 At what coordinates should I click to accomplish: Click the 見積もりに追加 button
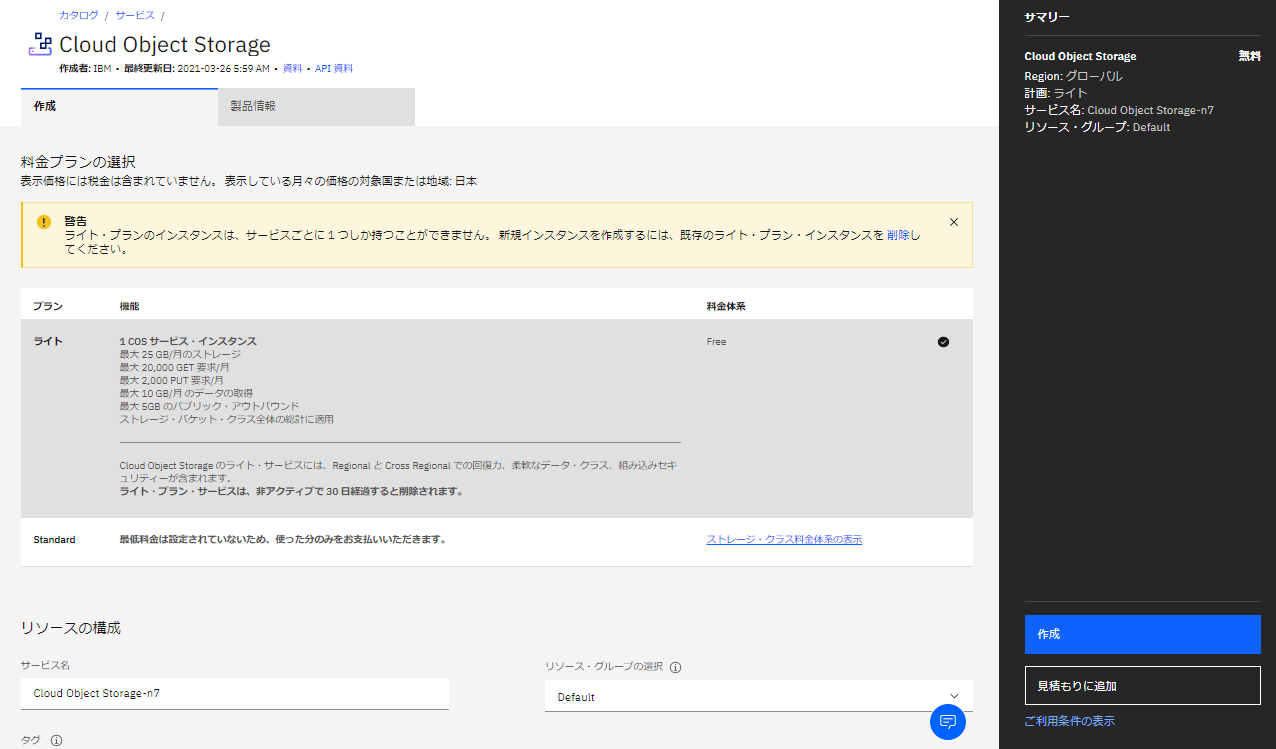coord(1143,686)
